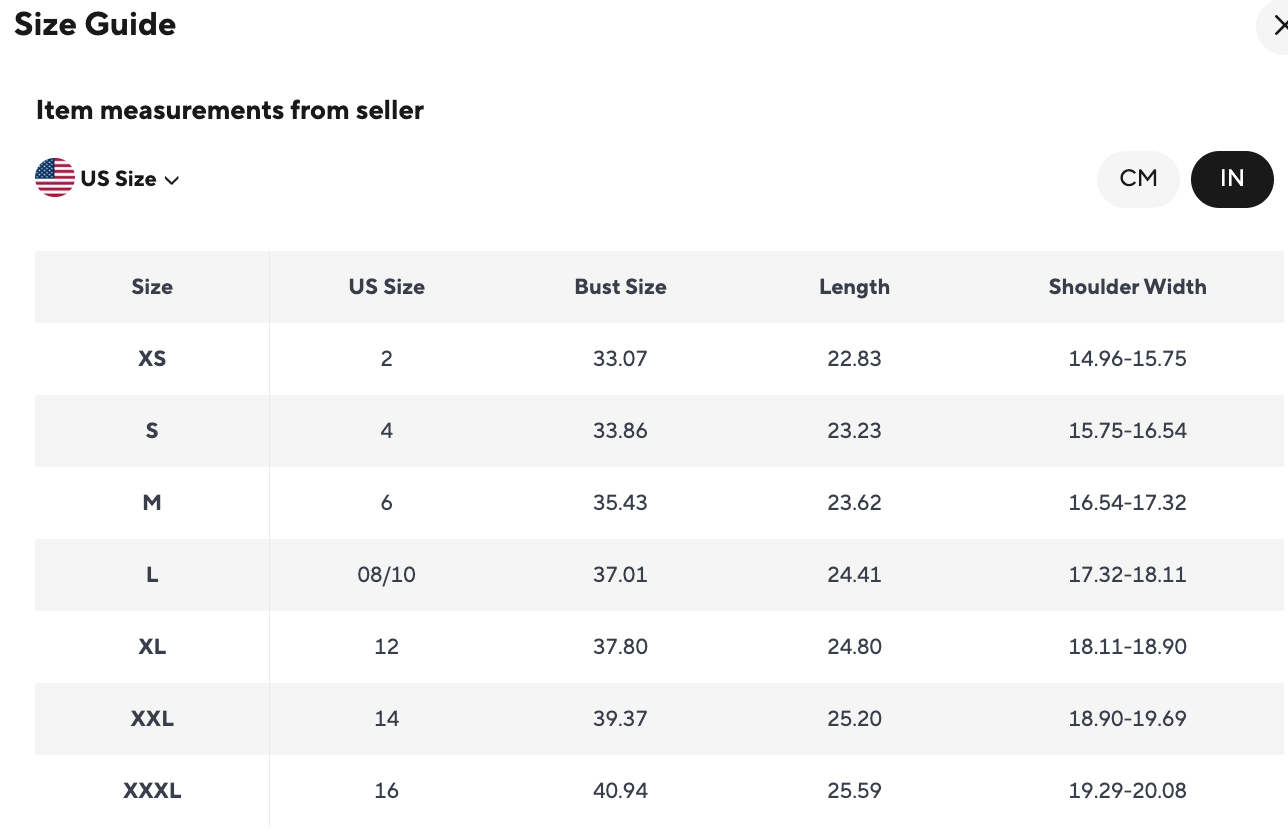Close the Size Guide dialog

click(x=1277, y=26)
